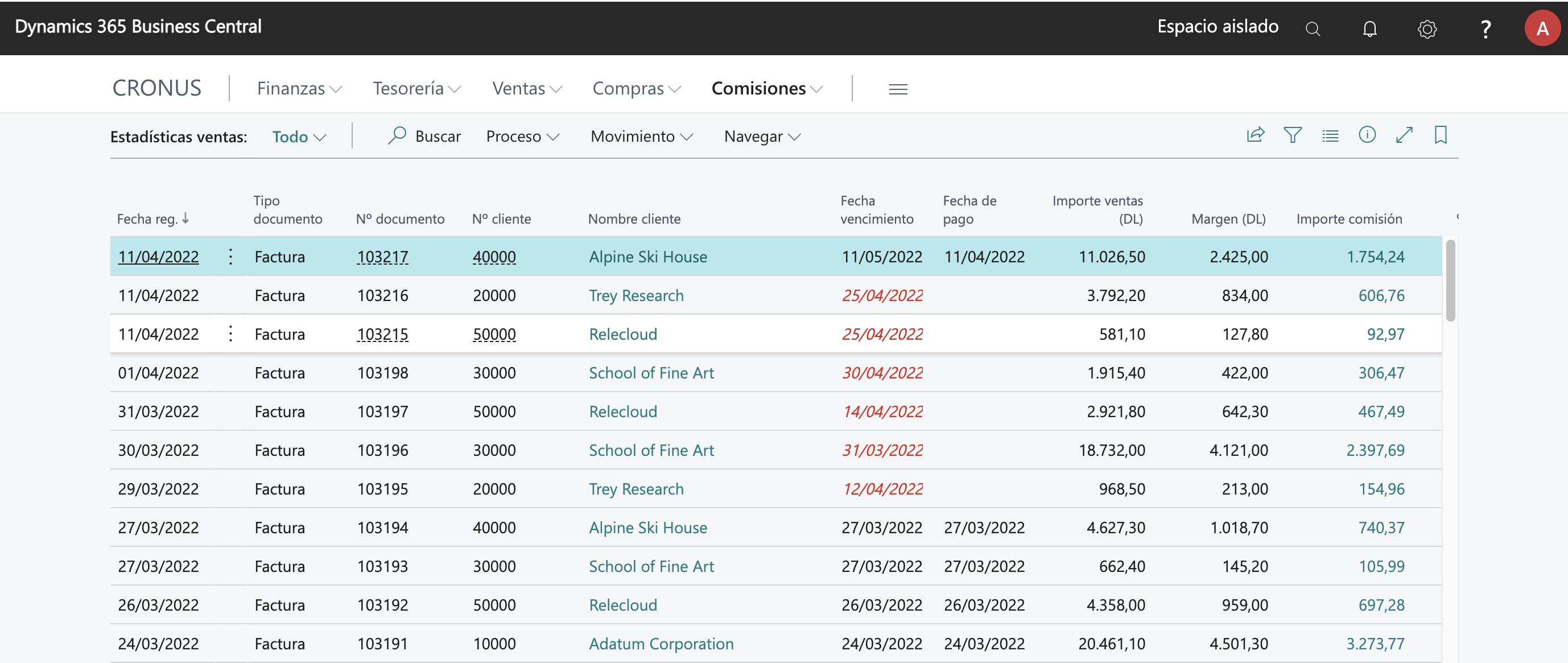Open document number 103217 link
The height and width of the screenshot is (663, 1568).
point(382,256)
